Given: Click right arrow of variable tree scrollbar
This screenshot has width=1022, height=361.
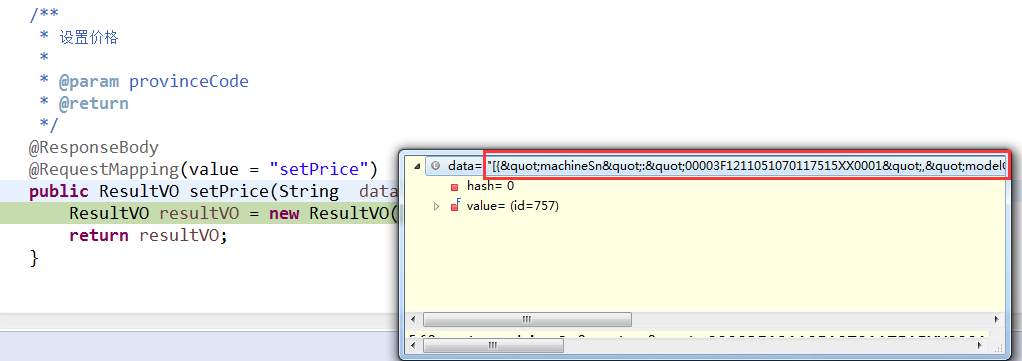Looking at the screenshot, I should 997,319.
